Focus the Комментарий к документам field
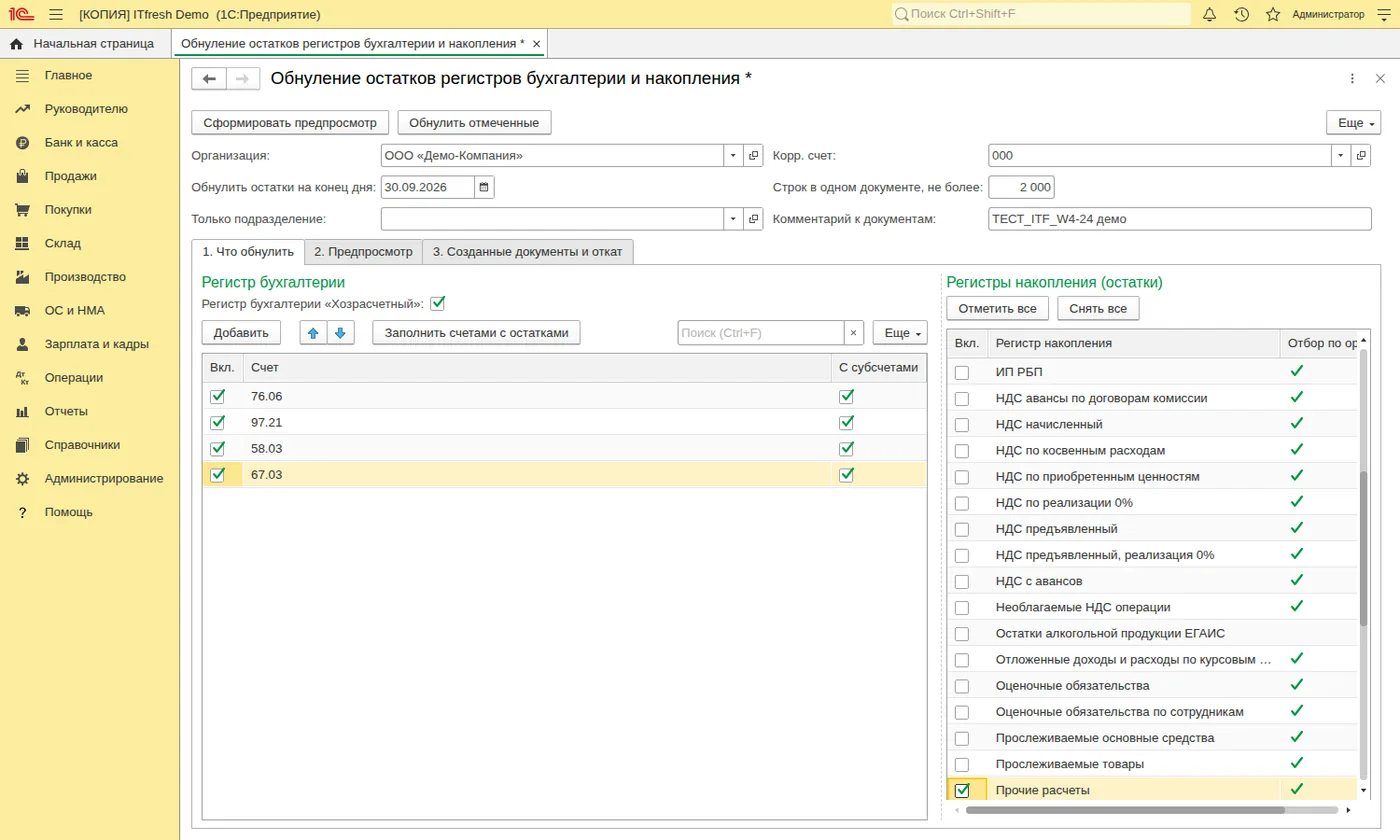The width and height of the screenshot is (1400, 840). [x=1179, y=219]
